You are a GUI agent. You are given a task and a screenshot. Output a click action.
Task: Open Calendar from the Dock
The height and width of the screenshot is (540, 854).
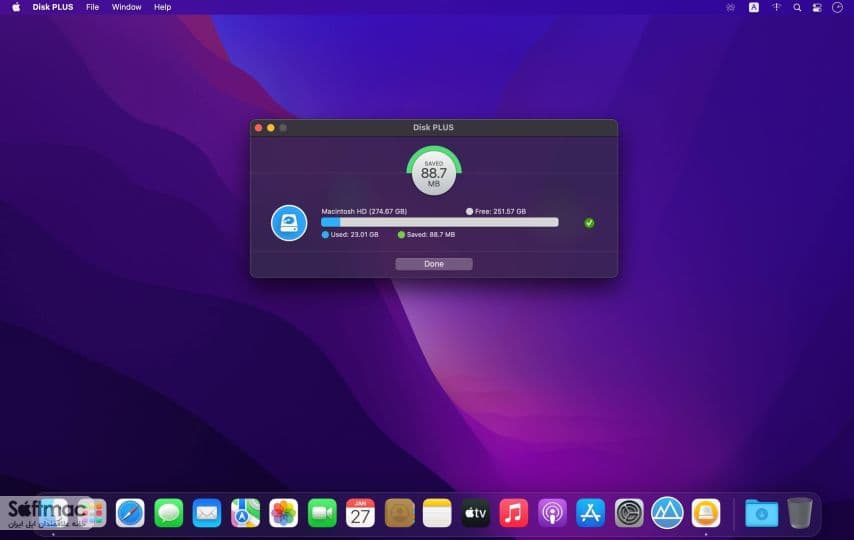361,513
